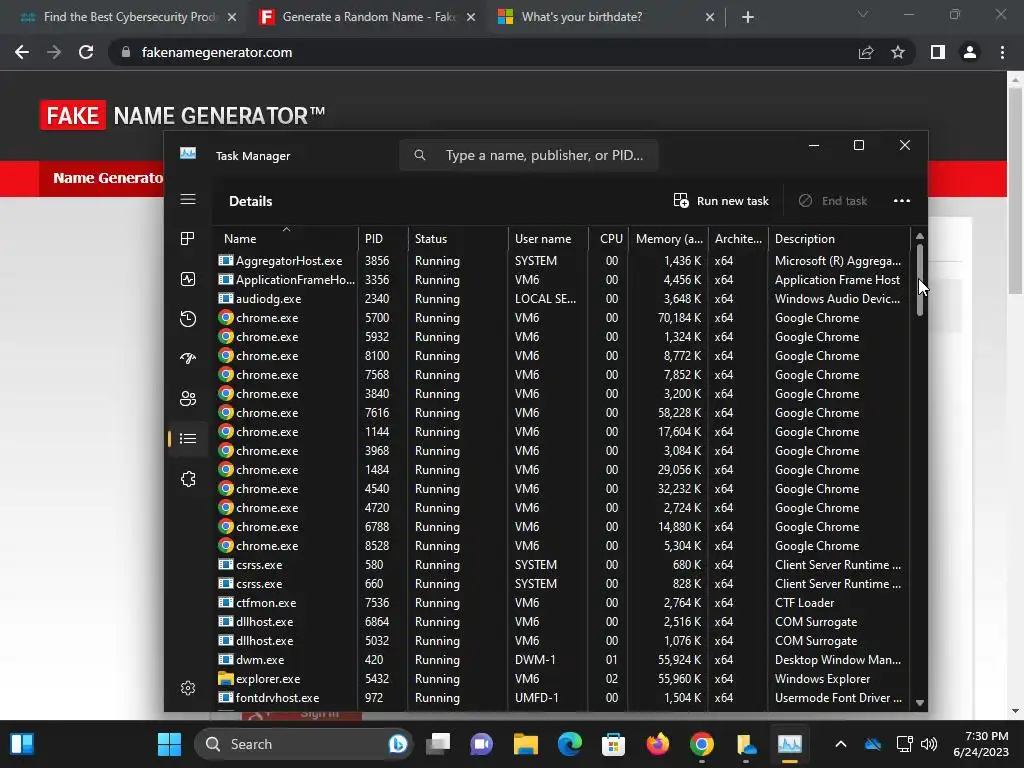Sort by the Architecture column header
1024x768 pixels.
[x=738, y=238]
